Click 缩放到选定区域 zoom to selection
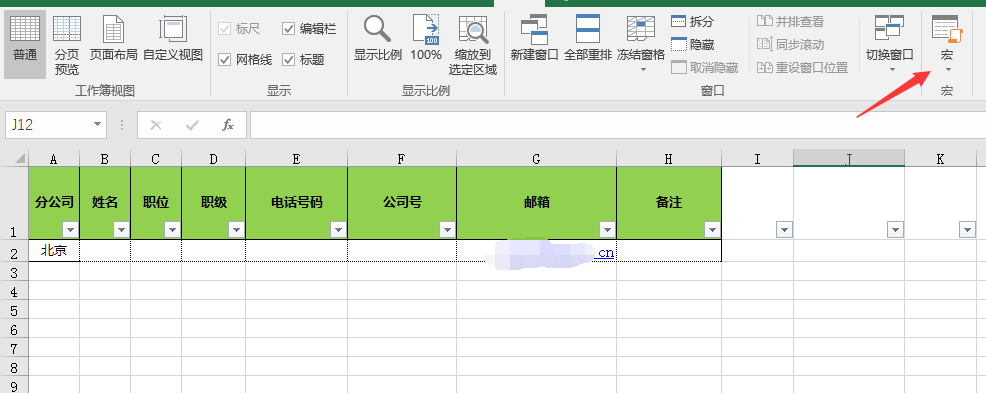 click(x=473, y=42)
